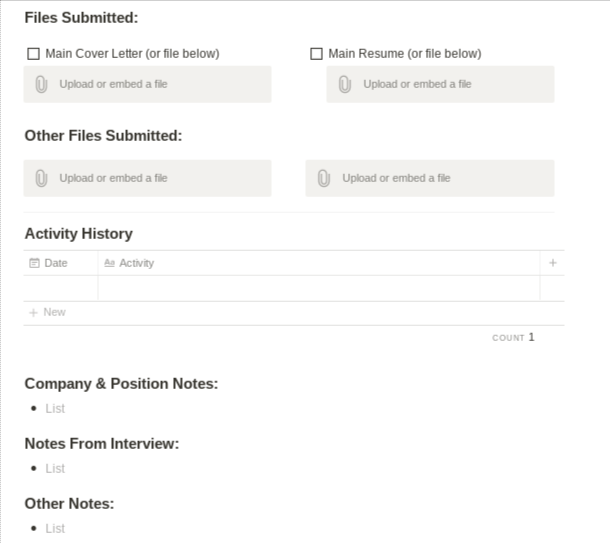Check the Main Resume checkbox
This screenshot has width=610, height=543.
point(317,54)
